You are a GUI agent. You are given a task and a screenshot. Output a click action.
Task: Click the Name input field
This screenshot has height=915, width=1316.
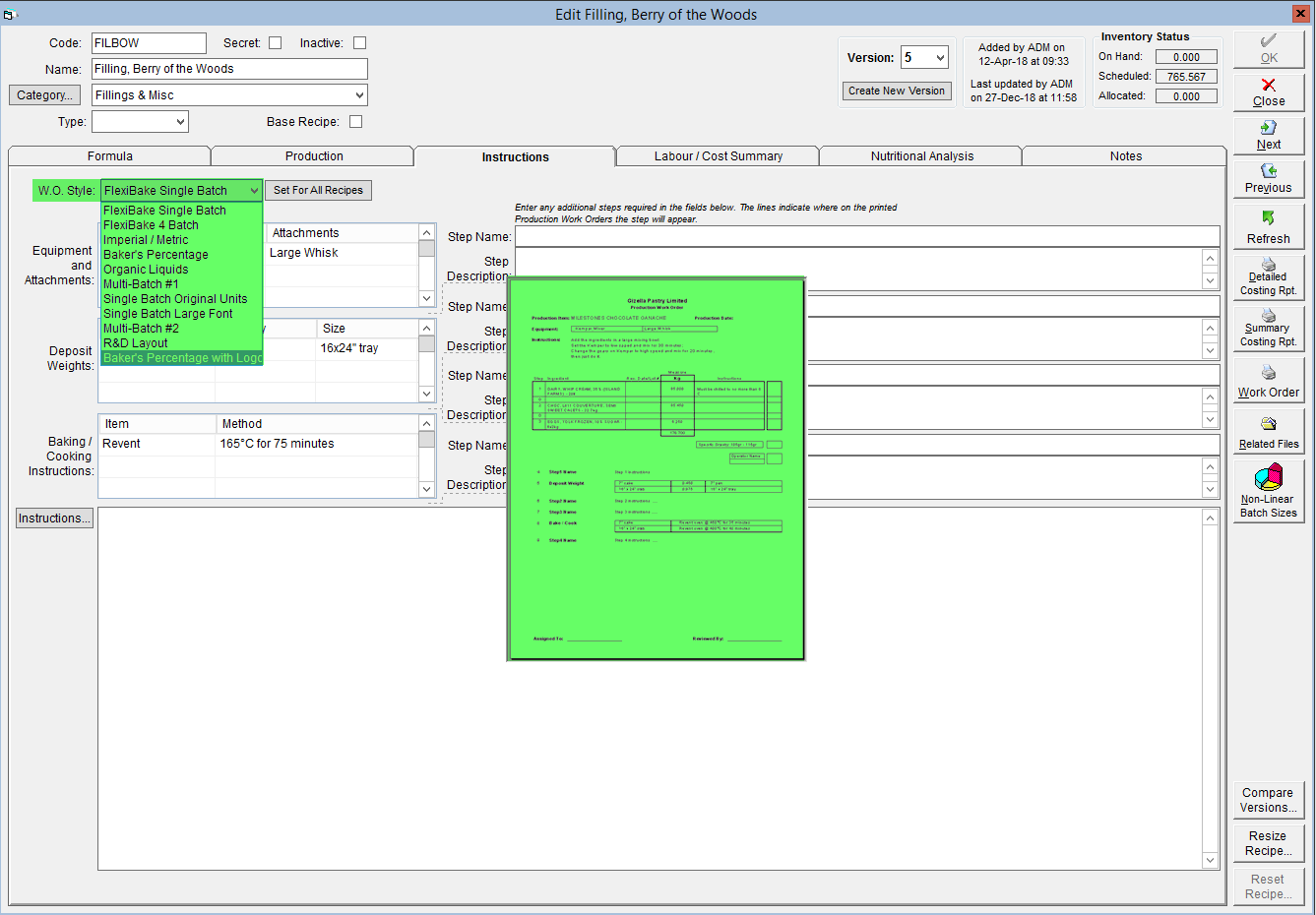(x=229, y=69)
